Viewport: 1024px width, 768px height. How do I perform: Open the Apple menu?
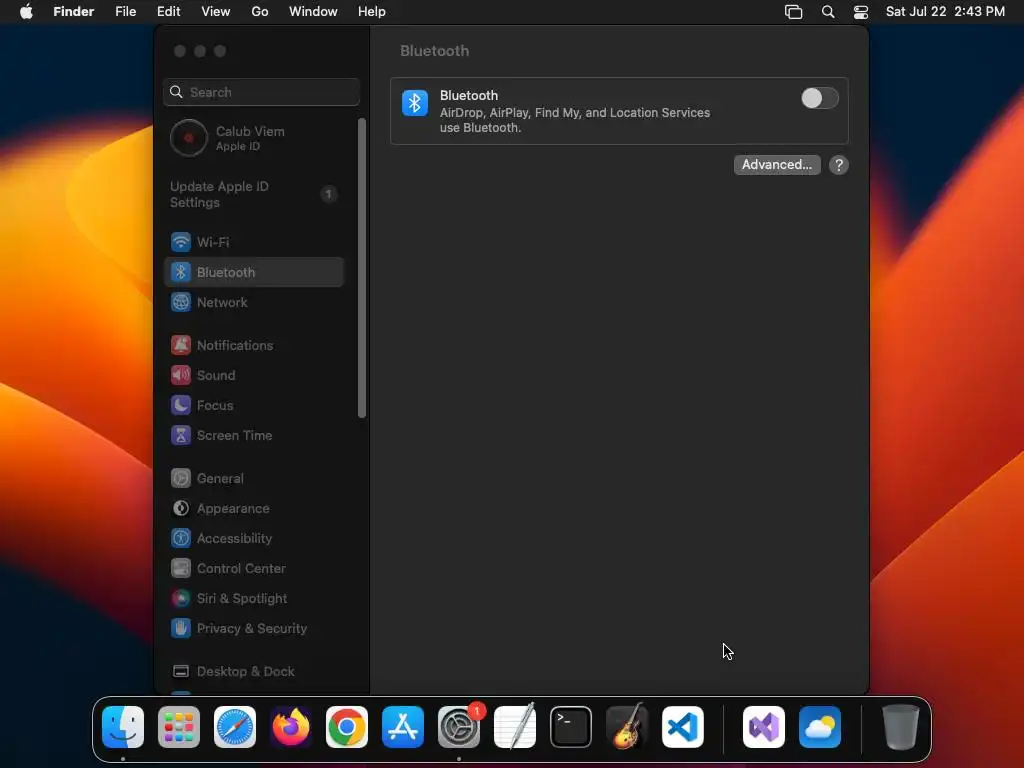(x=26, y=12)
